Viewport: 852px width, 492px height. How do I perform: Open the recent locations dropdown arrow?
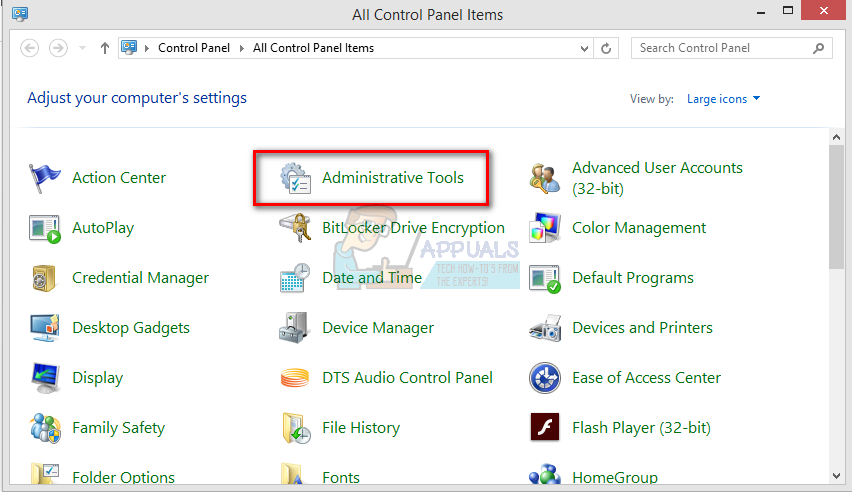point(83,48)
